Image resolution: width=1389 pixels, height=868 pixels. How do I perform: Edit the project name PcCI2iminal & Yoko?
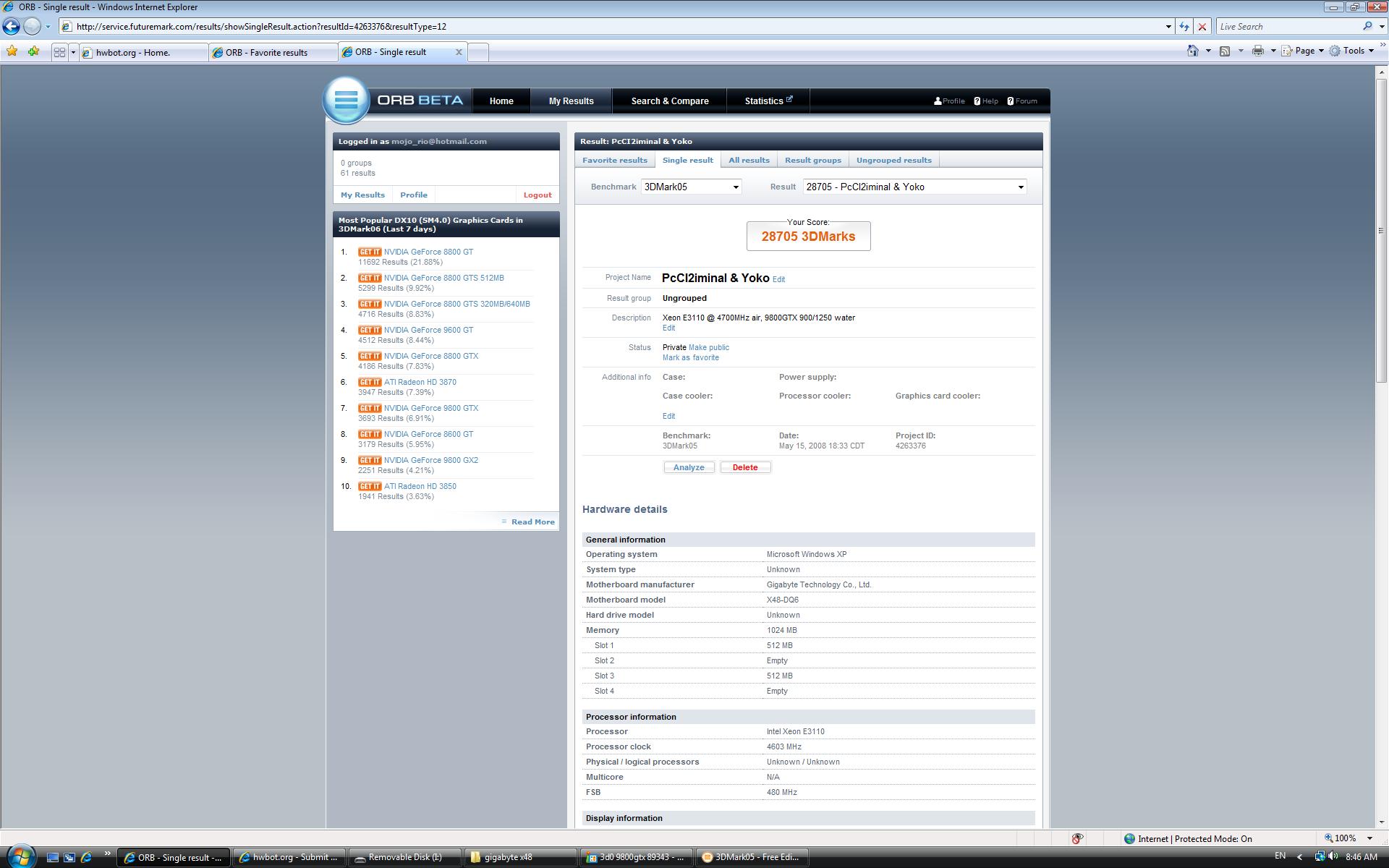coord(778,279)
